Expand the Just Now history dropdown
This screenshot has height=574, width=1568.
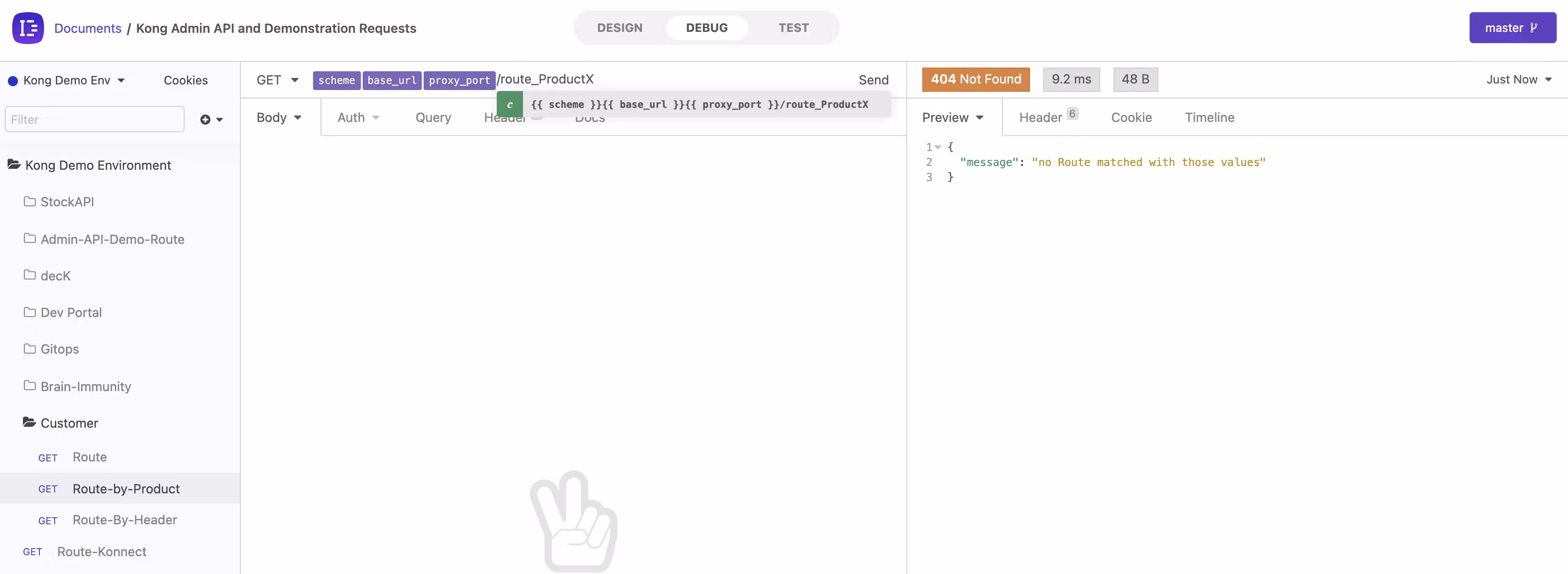click(x=1518, y=80)
